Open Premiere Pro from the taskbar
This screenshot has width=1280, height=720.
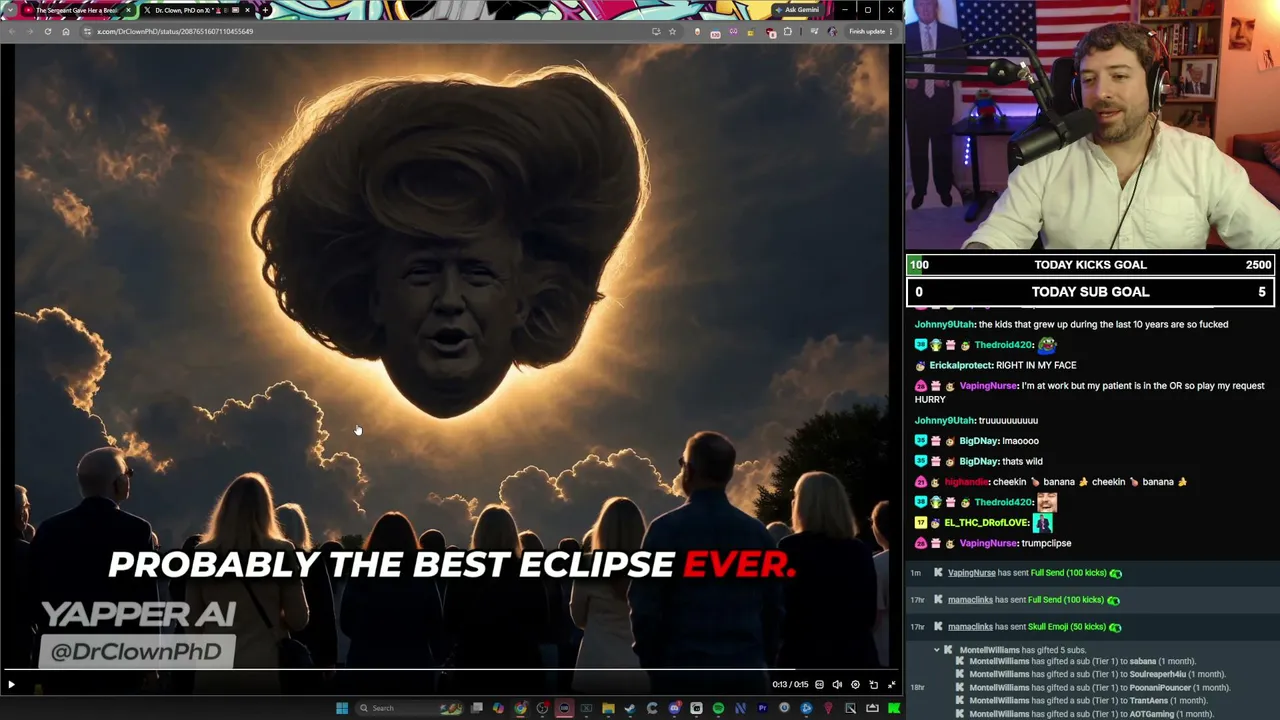pyautogui.click(x=762, y=708)
